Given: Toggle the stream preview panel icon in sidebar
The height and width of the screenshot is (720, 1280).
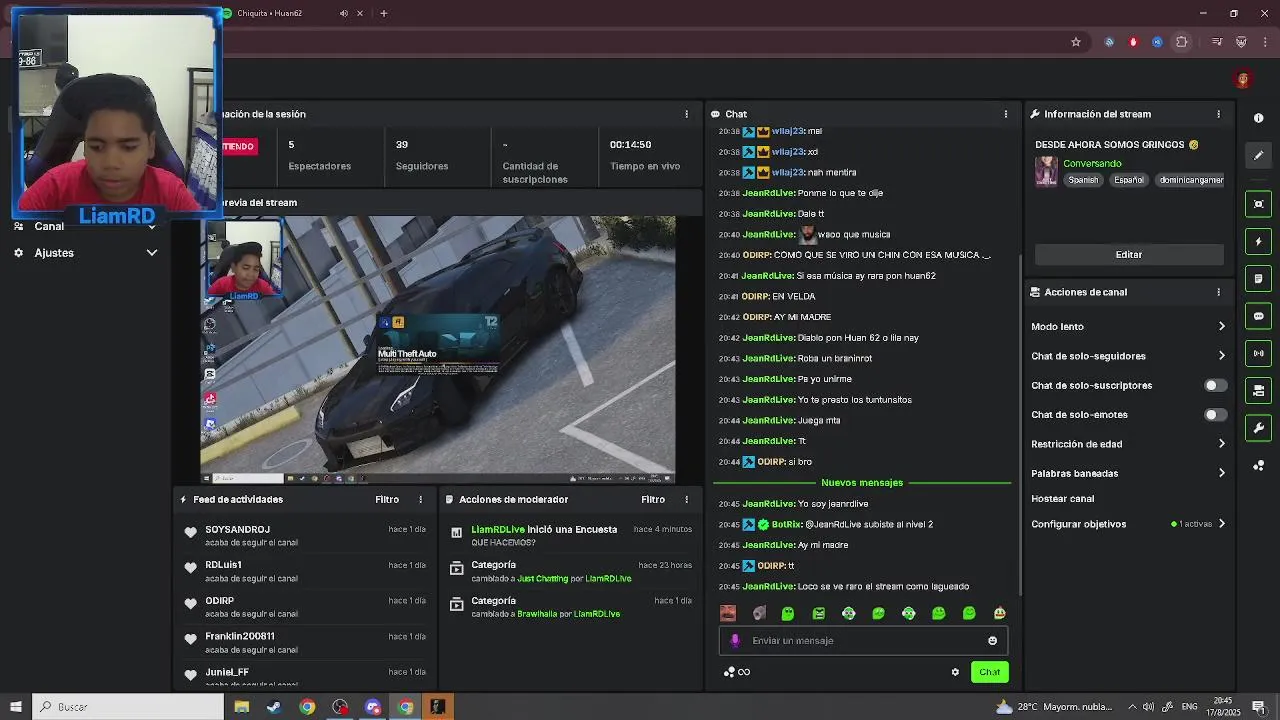Looking at the screenshot, I should coord(1258,204).
